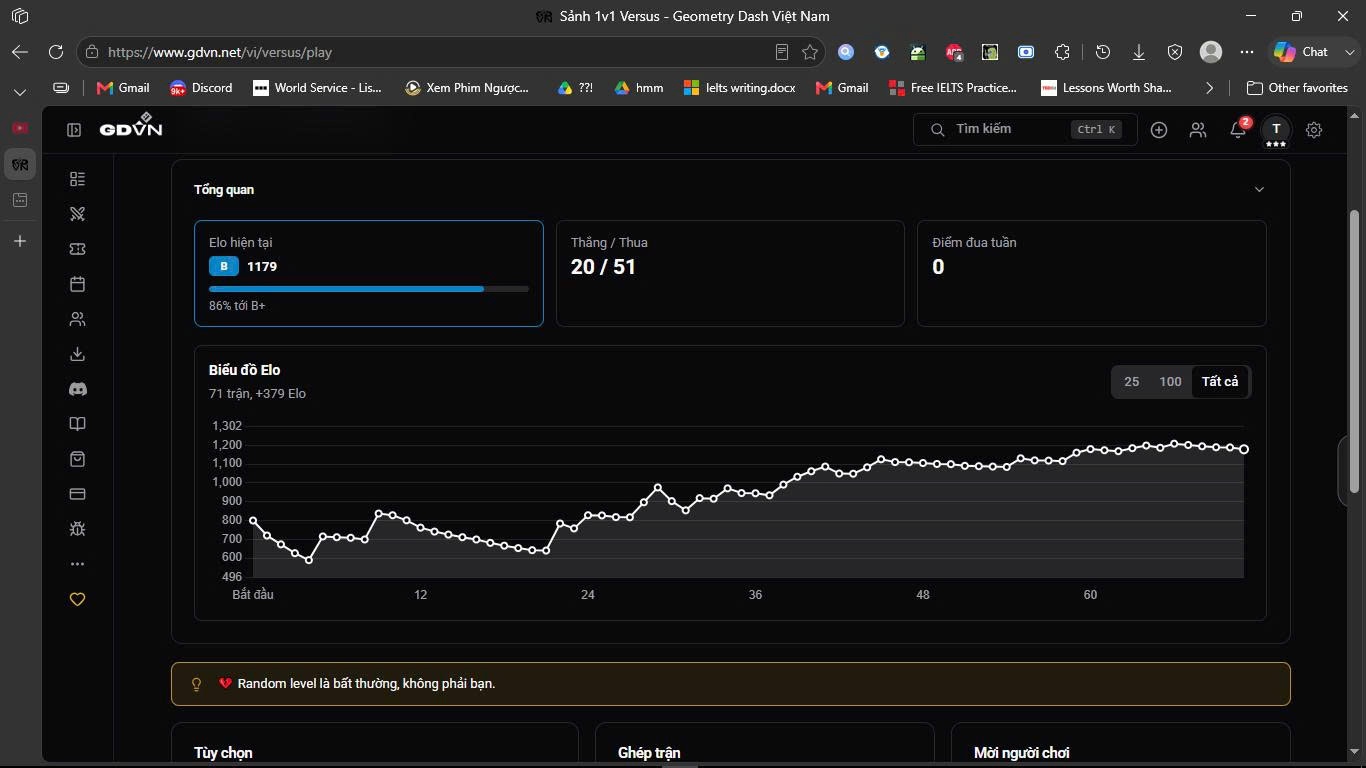This screenshot has width=1366, height=768.
Task: Click the bug icon in the sidebar
Action: (77, 529)
